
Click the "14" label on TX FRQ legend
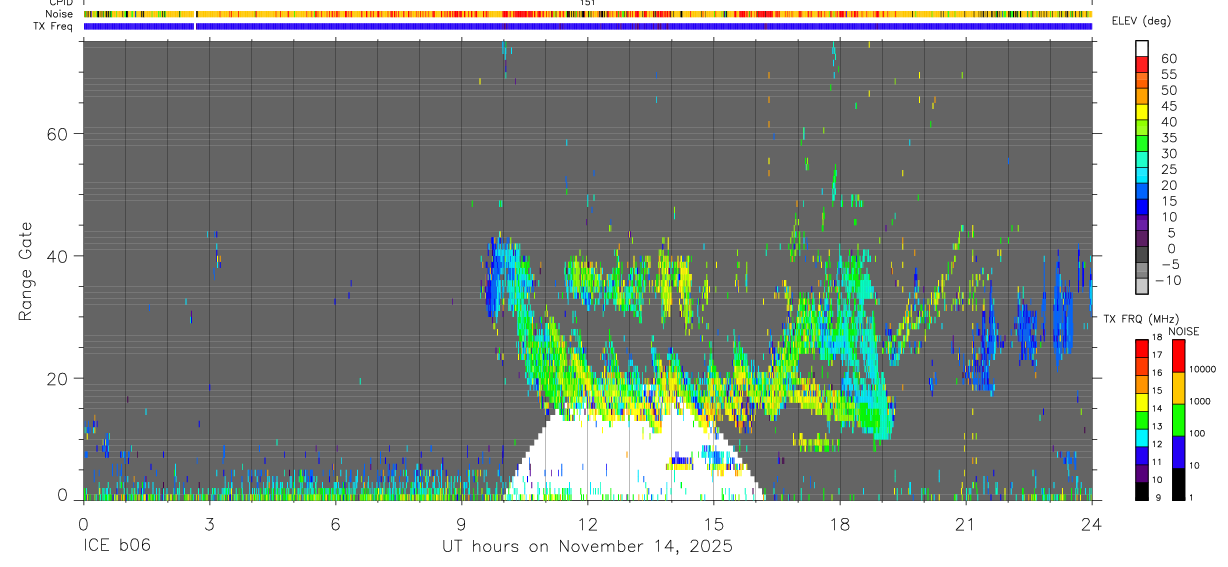click(x=1158, y=409)
